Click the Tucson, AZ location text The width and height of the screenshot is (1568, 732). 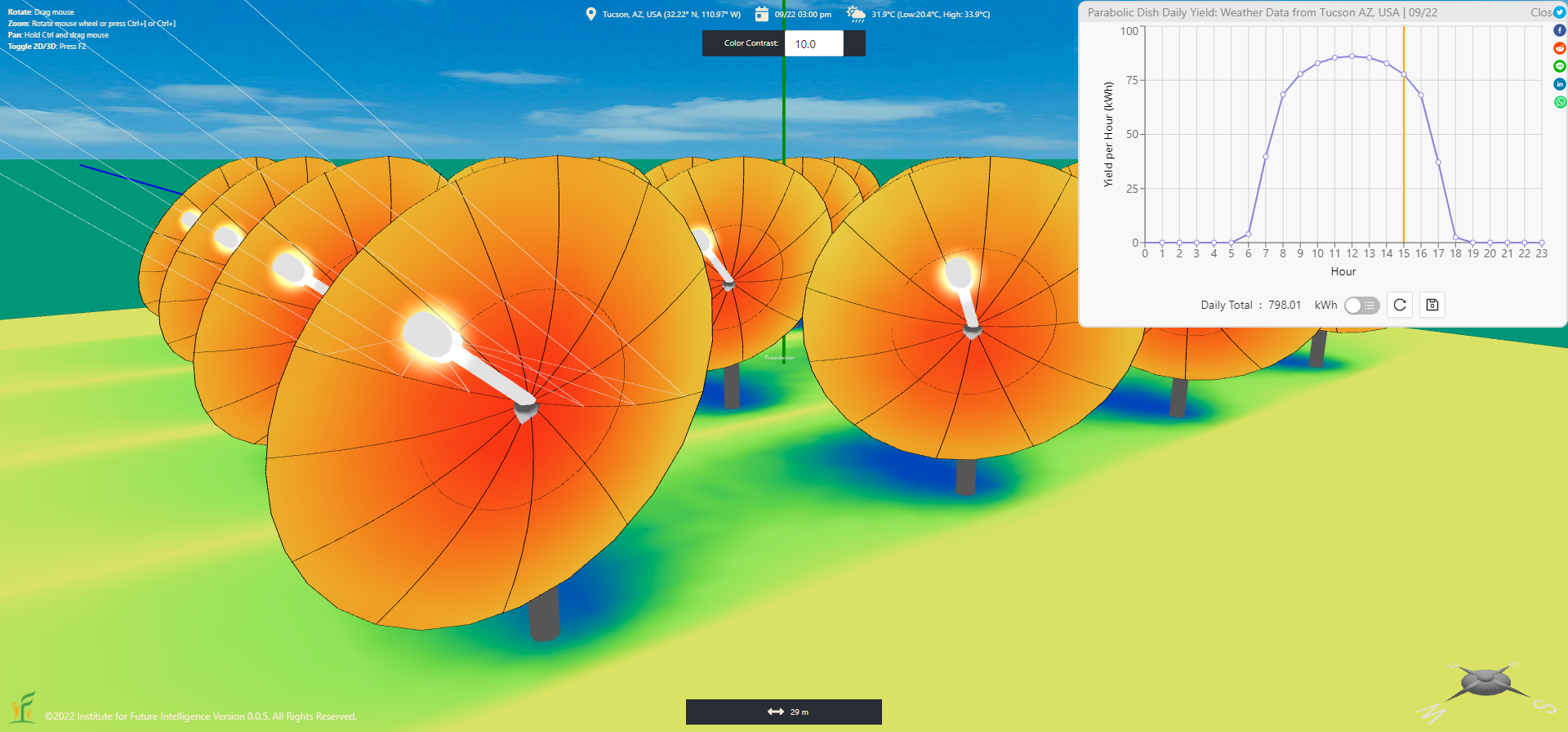click(671, 14)
